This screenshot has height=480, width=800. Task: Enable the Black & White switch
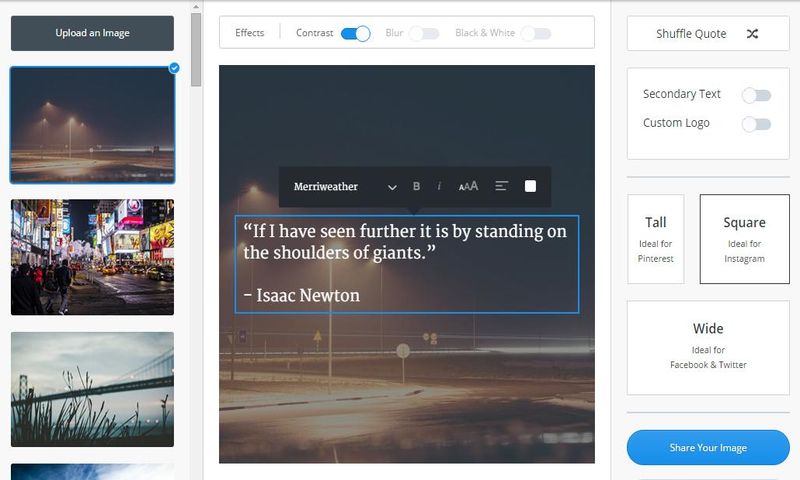[x=535, y=34]
